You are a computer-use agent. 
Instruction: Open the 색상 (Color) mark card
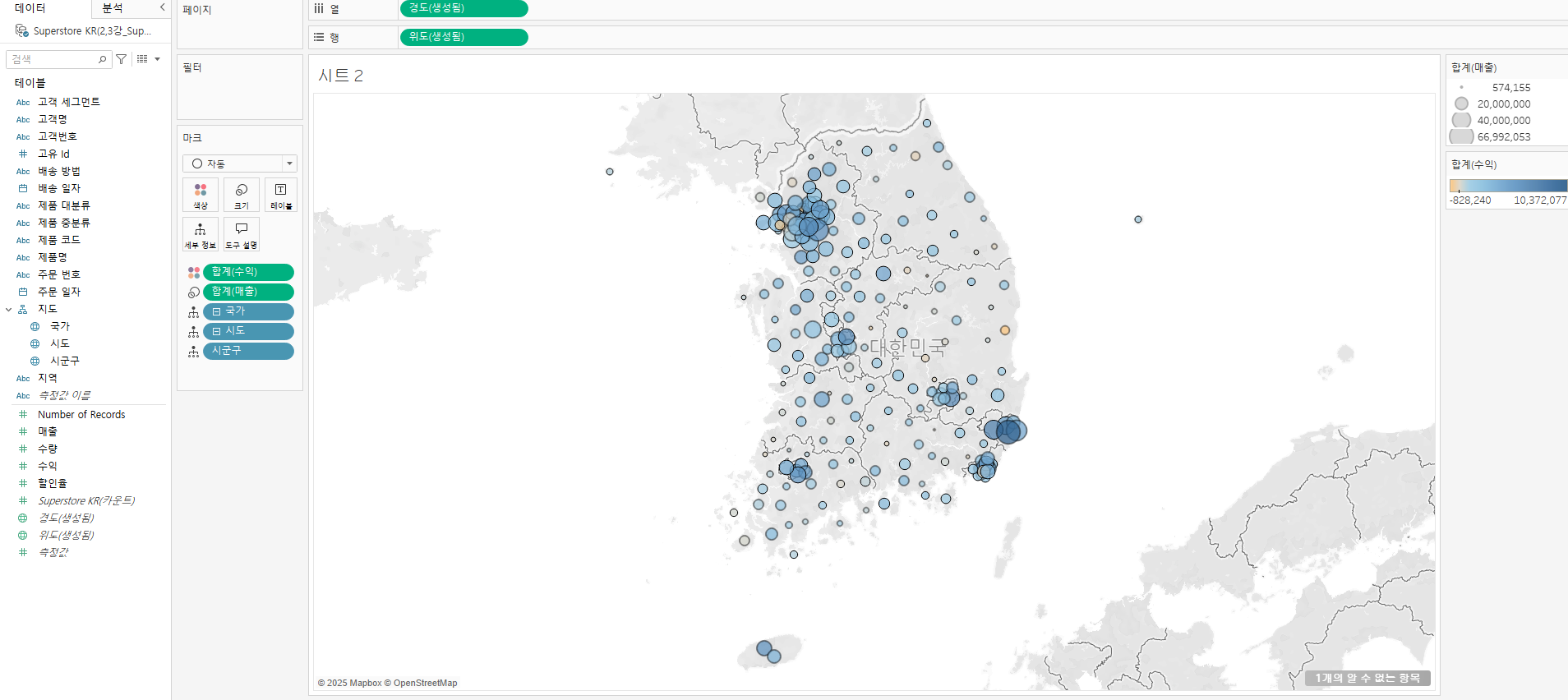click(x=201, y=195)
